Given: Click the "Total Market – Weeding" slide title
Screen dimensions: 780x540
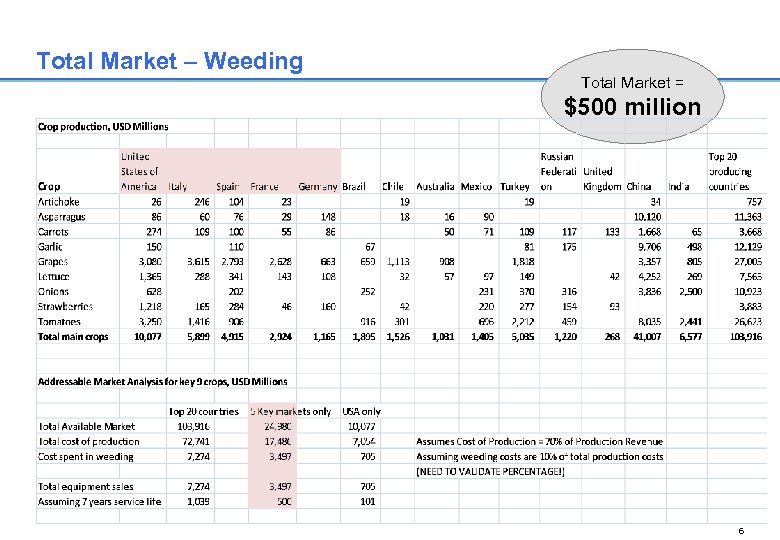Looking at the screenshot, I should coord(169,61).
